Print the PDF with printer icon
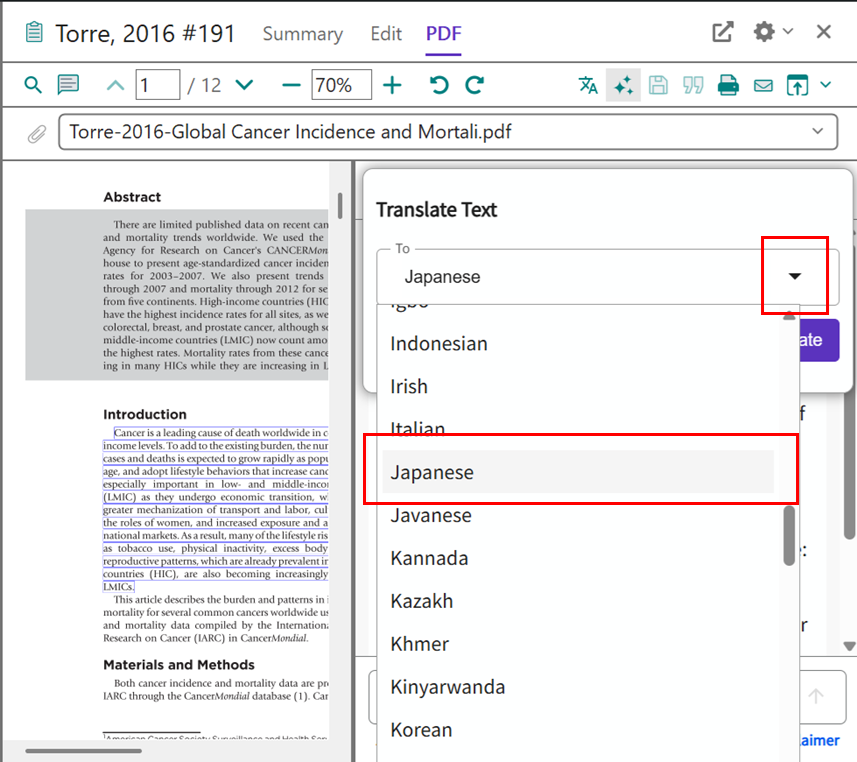The height and width of the screenshot is (762, 857). [728, 85]
